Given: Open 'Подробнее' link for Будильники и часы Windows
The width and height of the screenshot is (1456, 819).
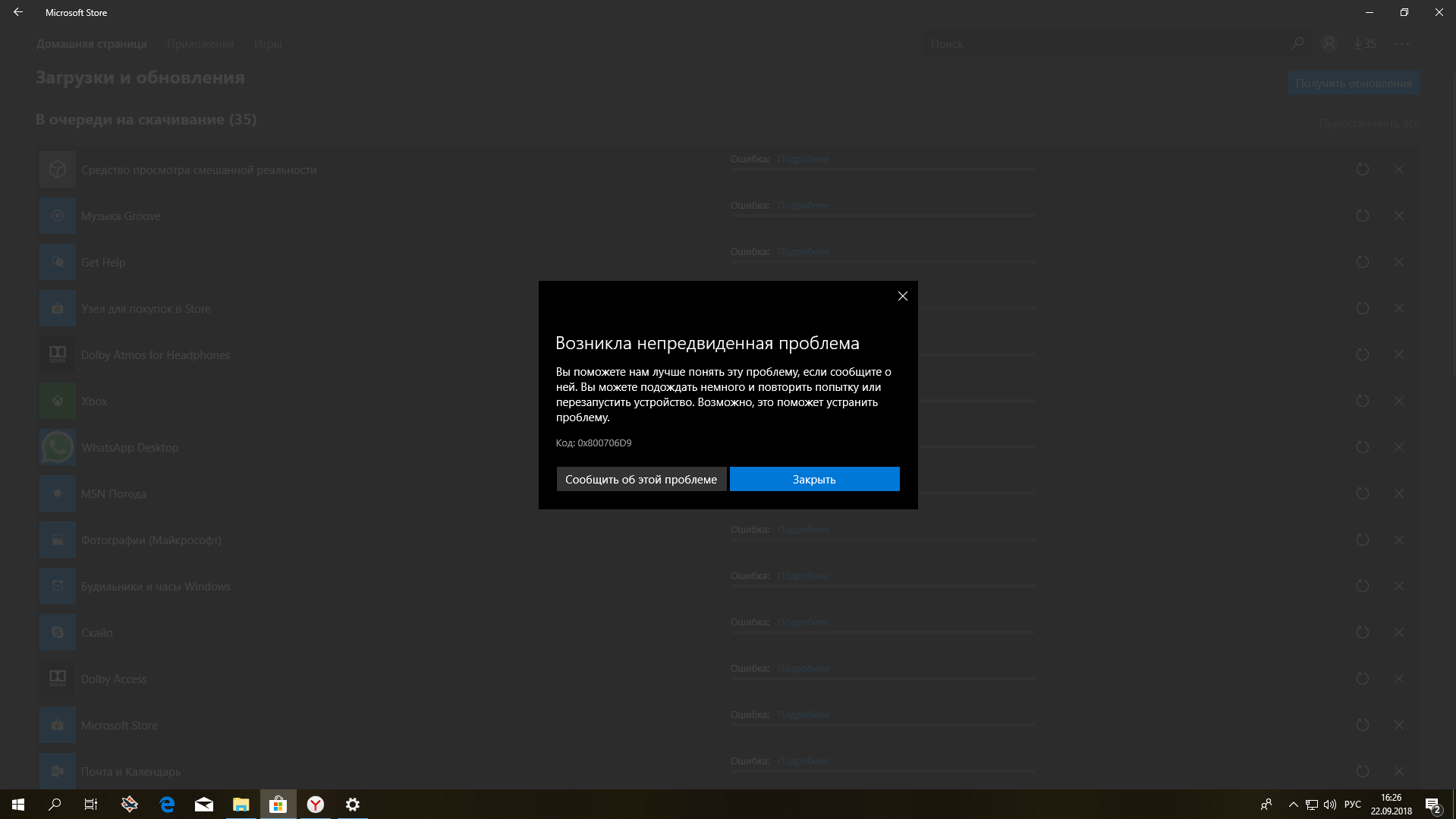Looking at the screenshot, I should (x=803, y=575).
